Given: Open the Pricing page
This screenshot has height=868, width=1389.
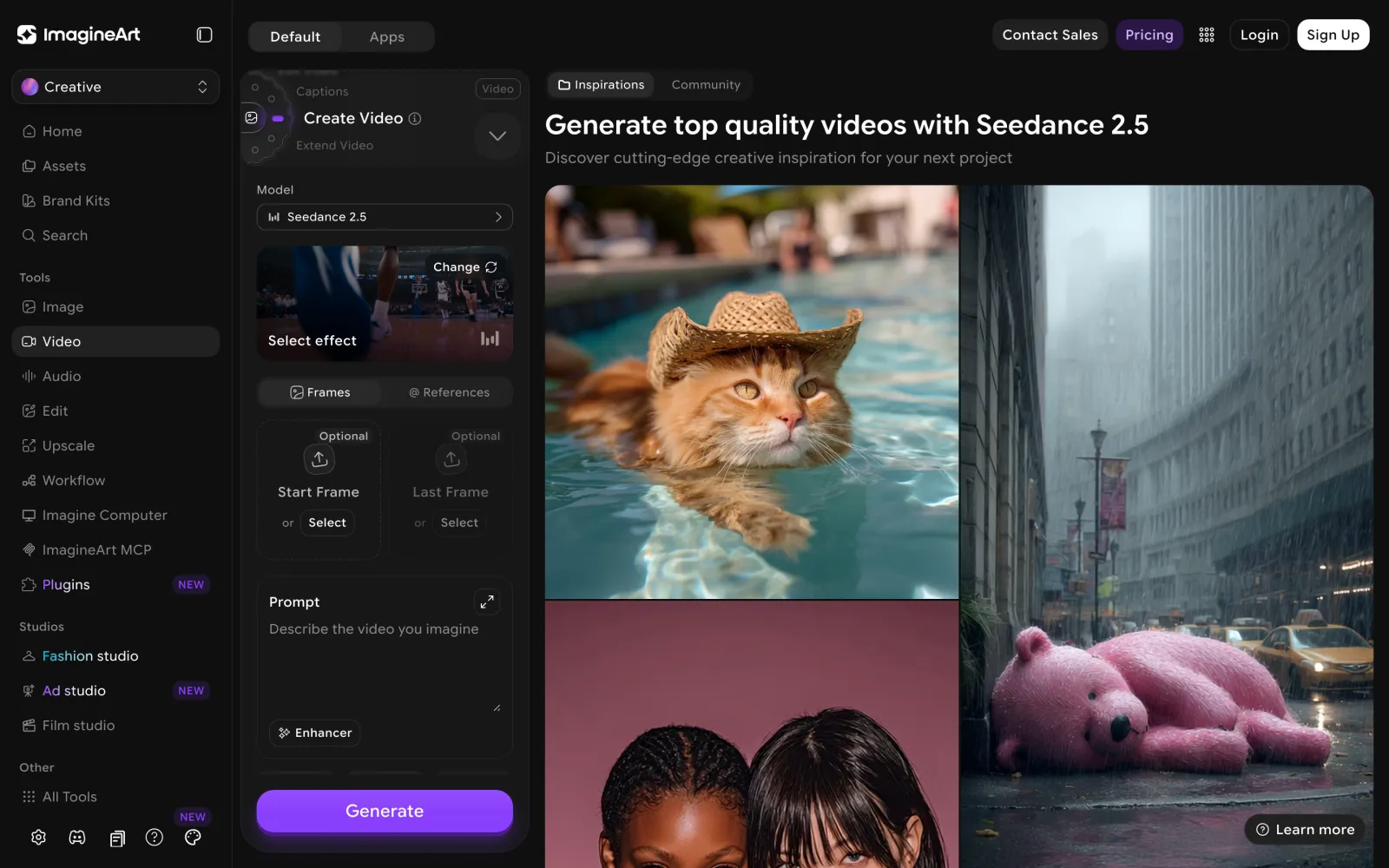Looking at the screenshot, I should (x=1149, y=35).
